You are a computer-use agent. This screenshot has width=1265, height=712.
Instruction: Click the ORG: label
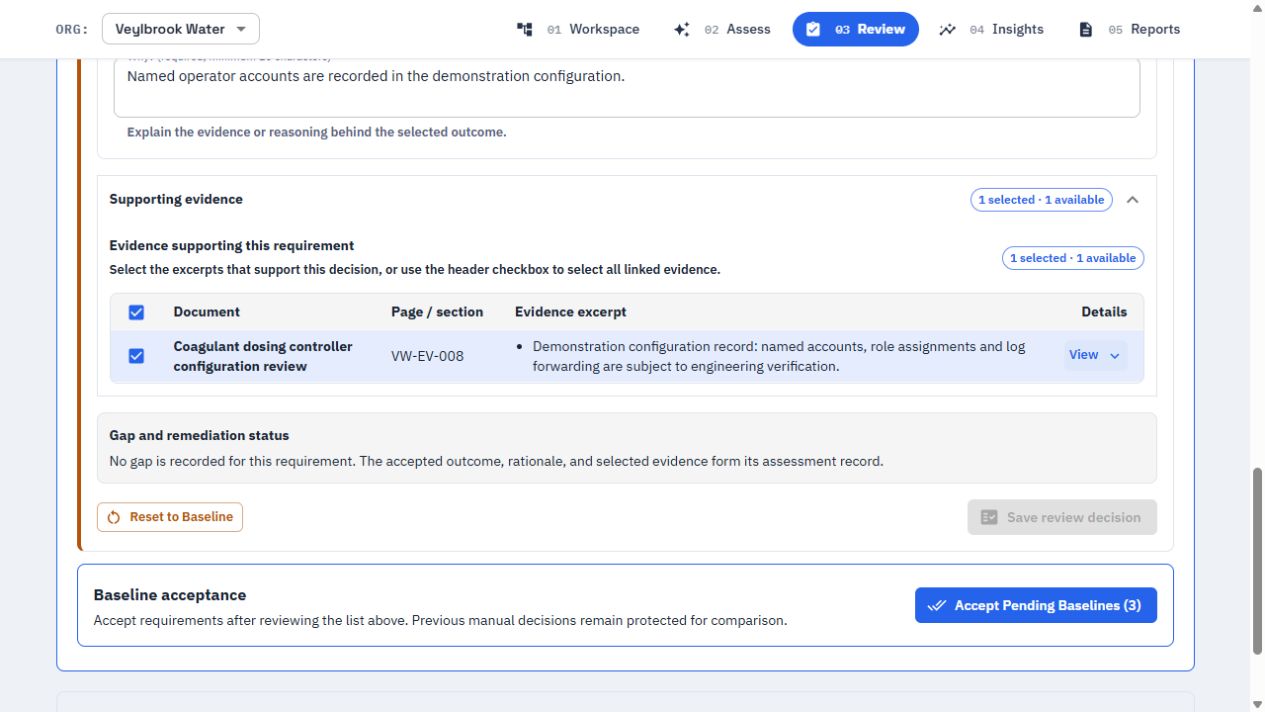click(x=72, y=29)
